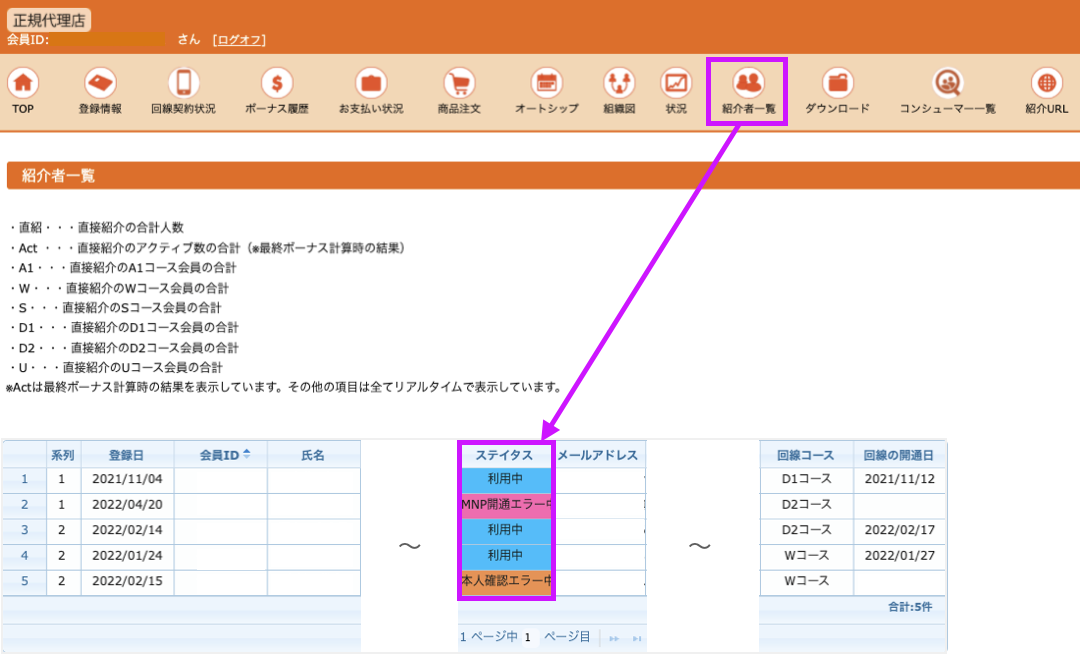Sort by the 会員ID column header
Screen dimensions: 1080x660
coord(220,455)
